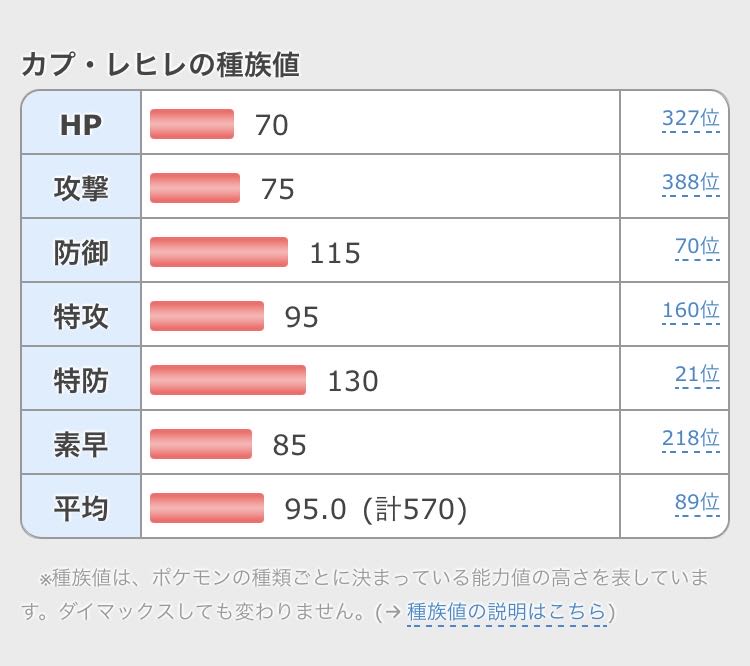Select the HP row header cell
The image size is (750, 666).
pos(81,124)
